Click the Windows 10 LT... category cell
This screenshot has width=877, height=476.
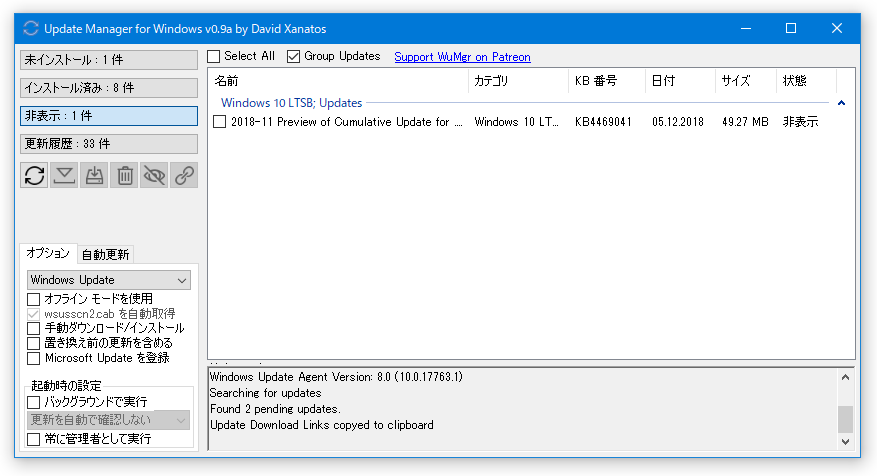coord(516,122)
